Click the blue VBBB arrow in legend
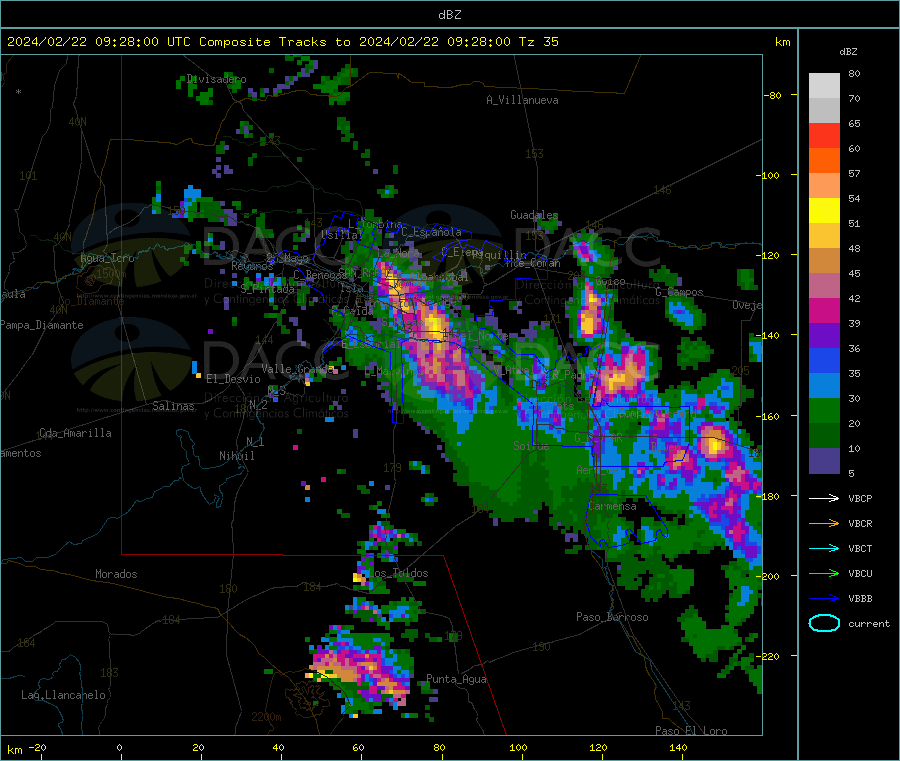The width and height of the screenshot is (900, 761). (824, 598)
